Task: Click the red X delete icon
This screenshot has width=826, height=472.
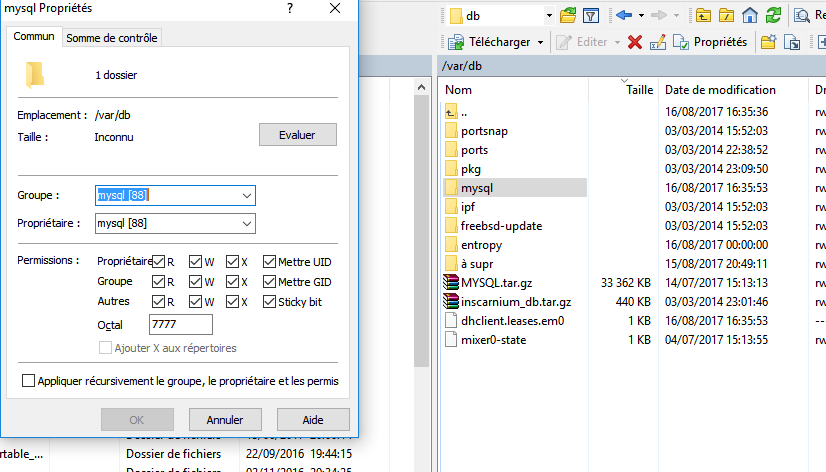Action: point(635,42)
